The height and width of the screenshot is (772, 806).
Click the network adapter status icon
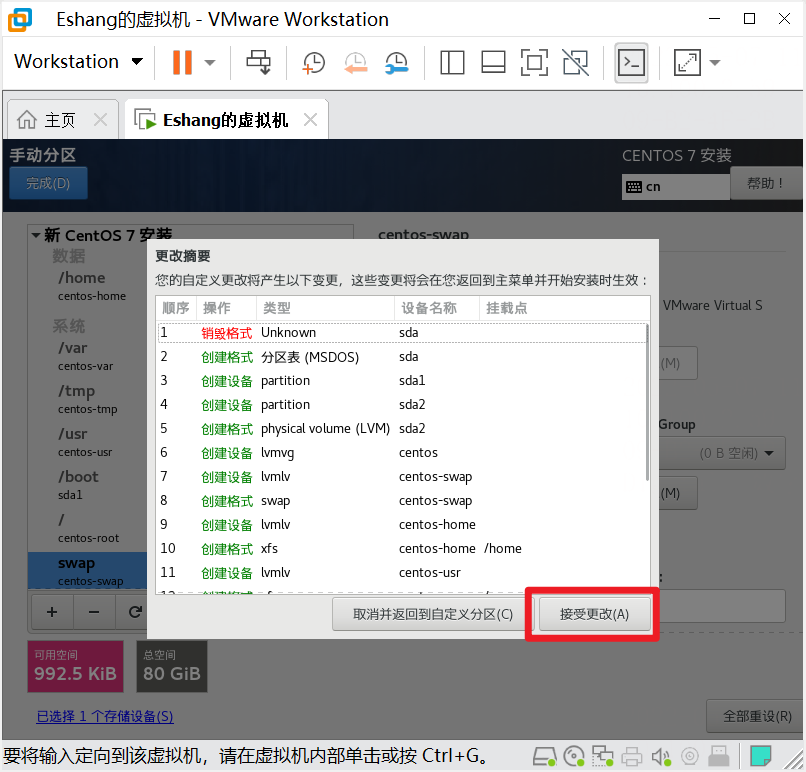coord(602,756)
